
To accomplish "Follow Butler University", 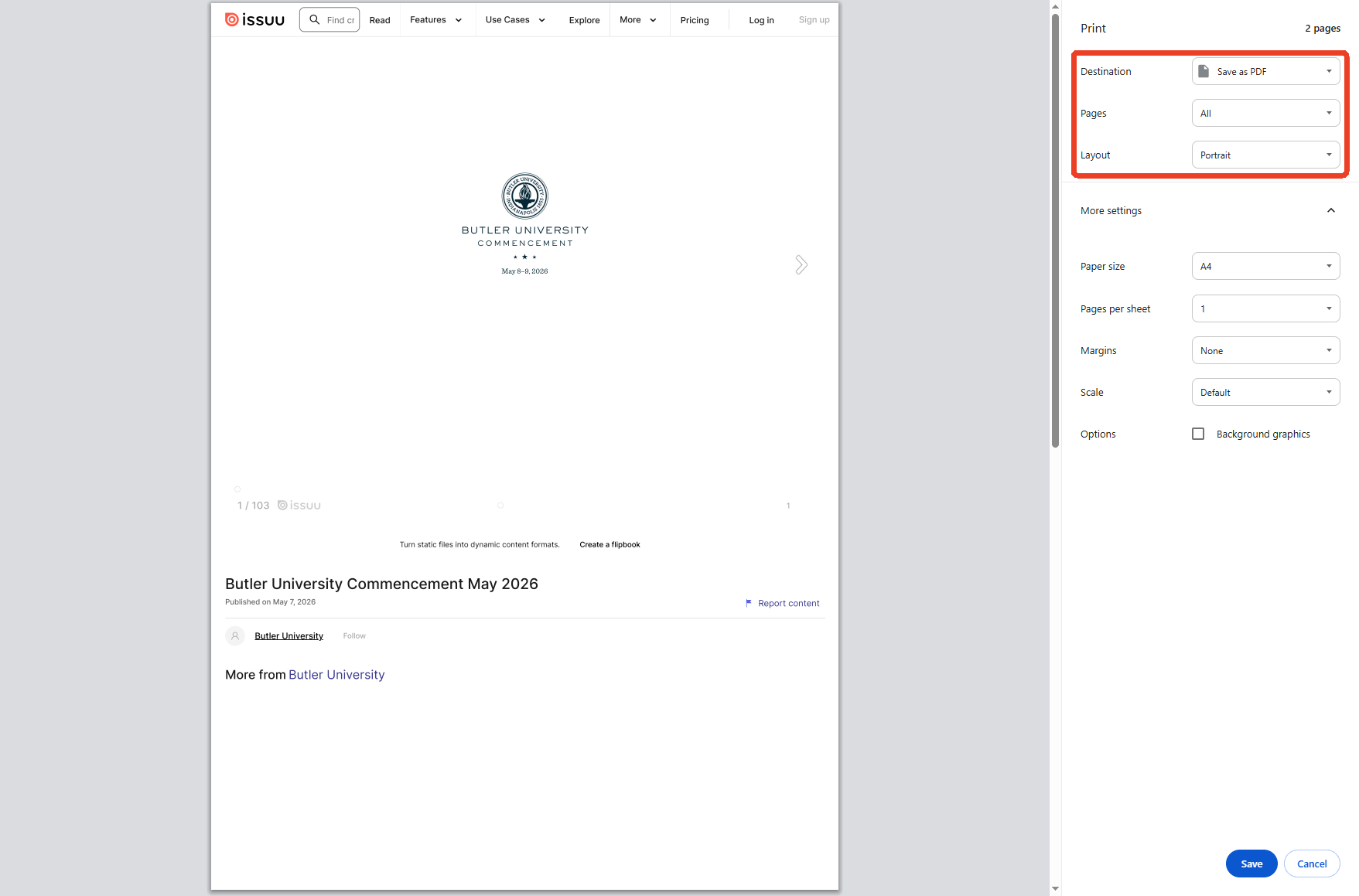I will tap(354, 636).
